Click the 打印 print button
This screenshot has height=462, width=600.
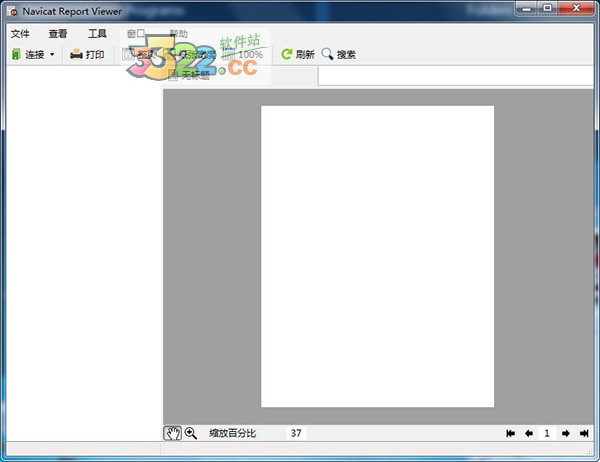coord(87,54)
